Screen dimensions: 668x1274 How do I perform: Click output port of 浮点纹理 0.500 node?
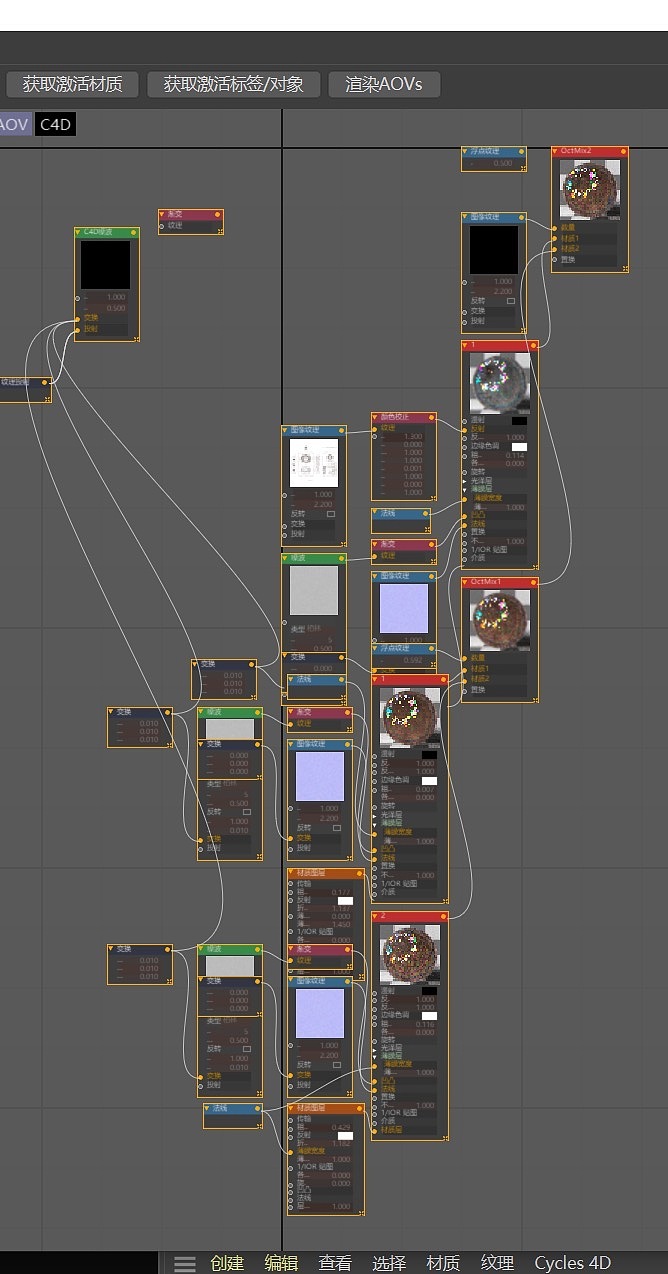522,152
